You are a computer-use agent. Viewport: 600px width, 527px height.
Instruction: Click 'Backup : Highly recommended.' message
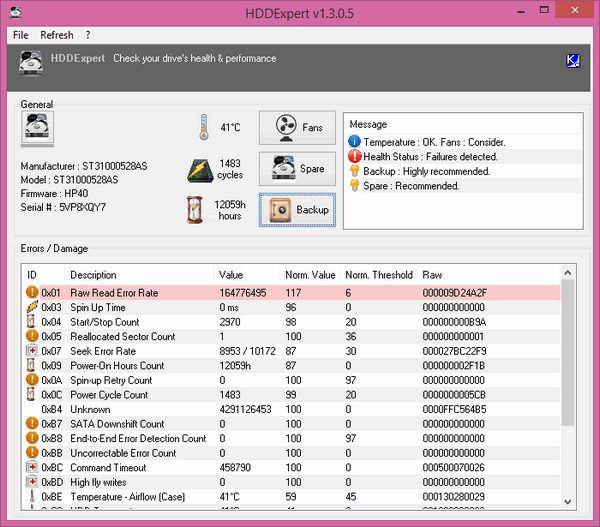[x=426, y=171]
